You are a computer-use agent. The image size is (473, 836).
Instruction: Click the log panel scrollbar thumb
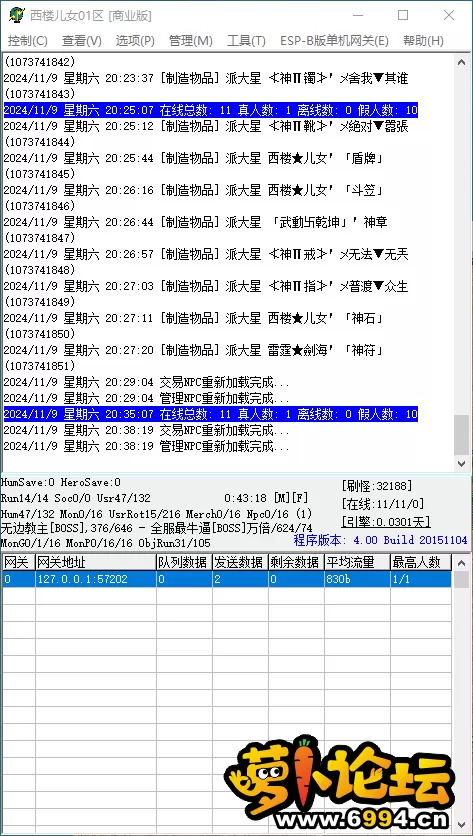tap(462, 434)
